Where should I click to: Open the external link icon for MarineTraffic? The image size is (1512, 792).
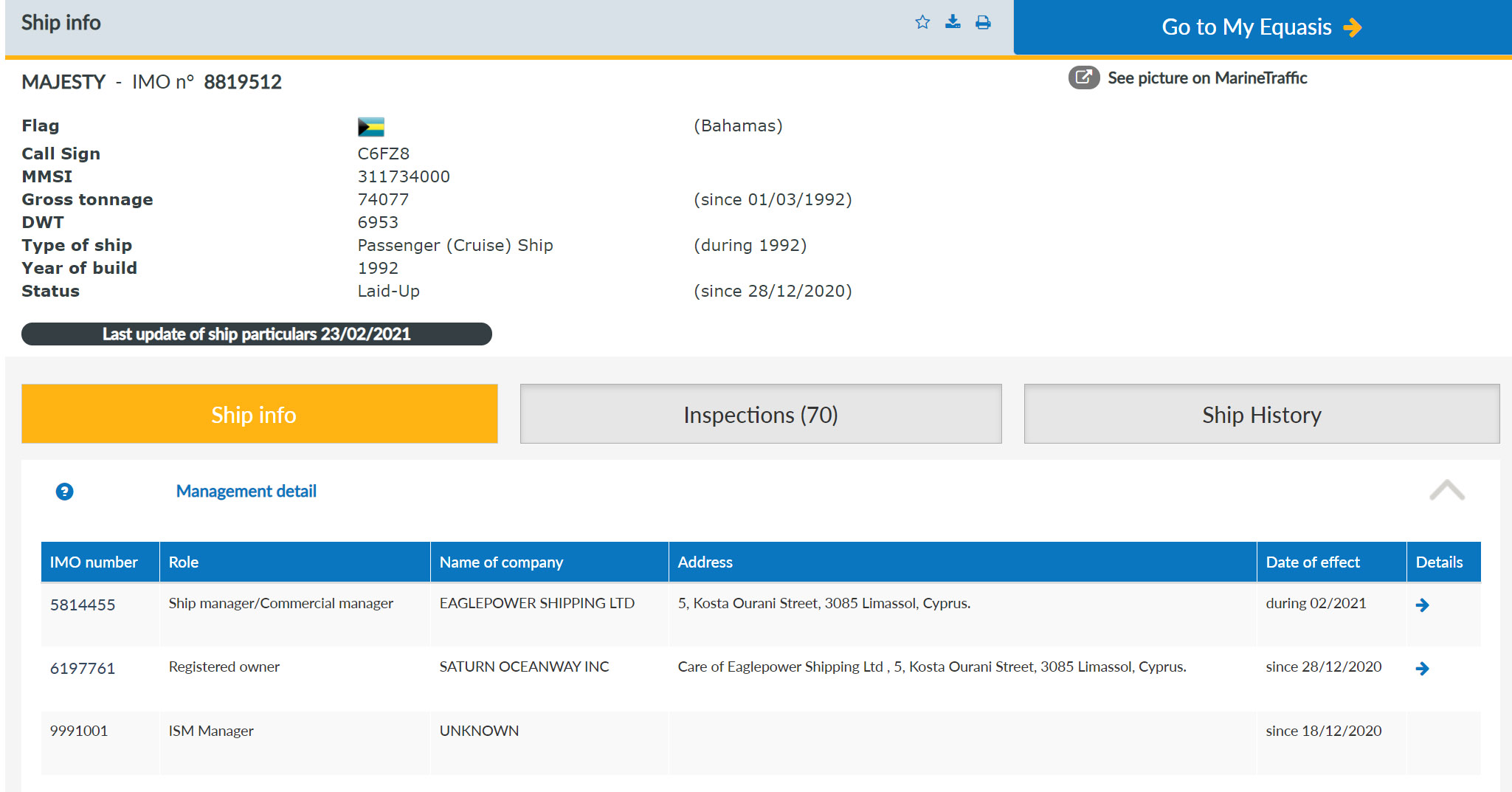(x=1084, y=78)
